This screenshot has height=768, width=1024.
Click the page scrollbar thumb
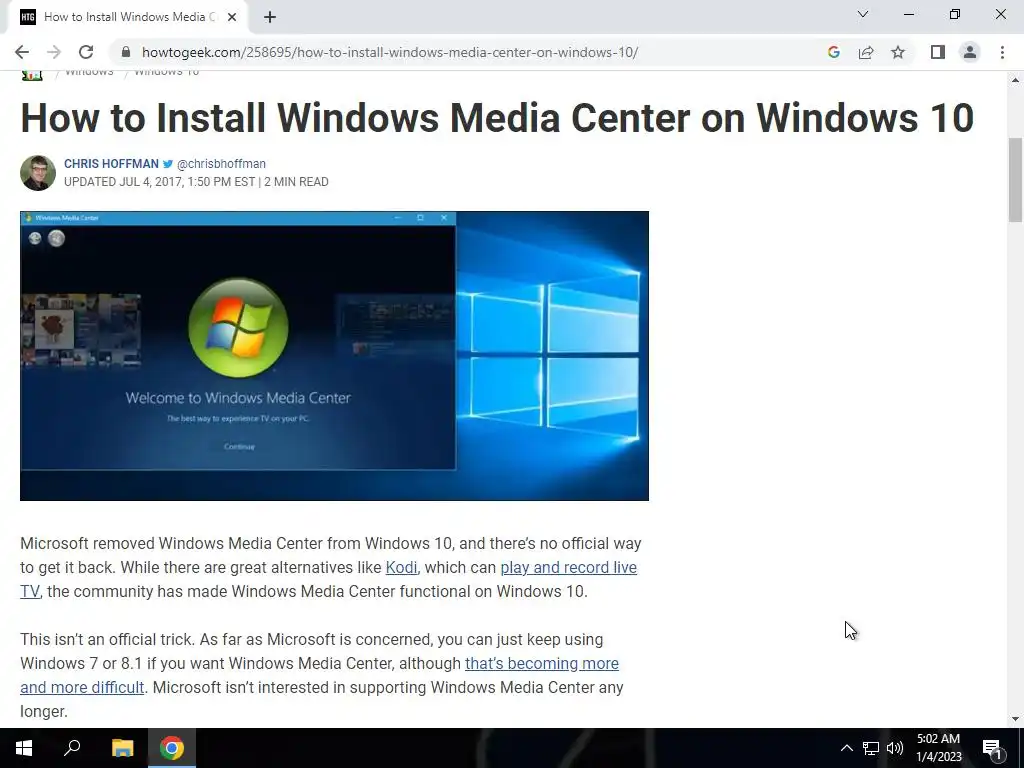point(1015,180)
